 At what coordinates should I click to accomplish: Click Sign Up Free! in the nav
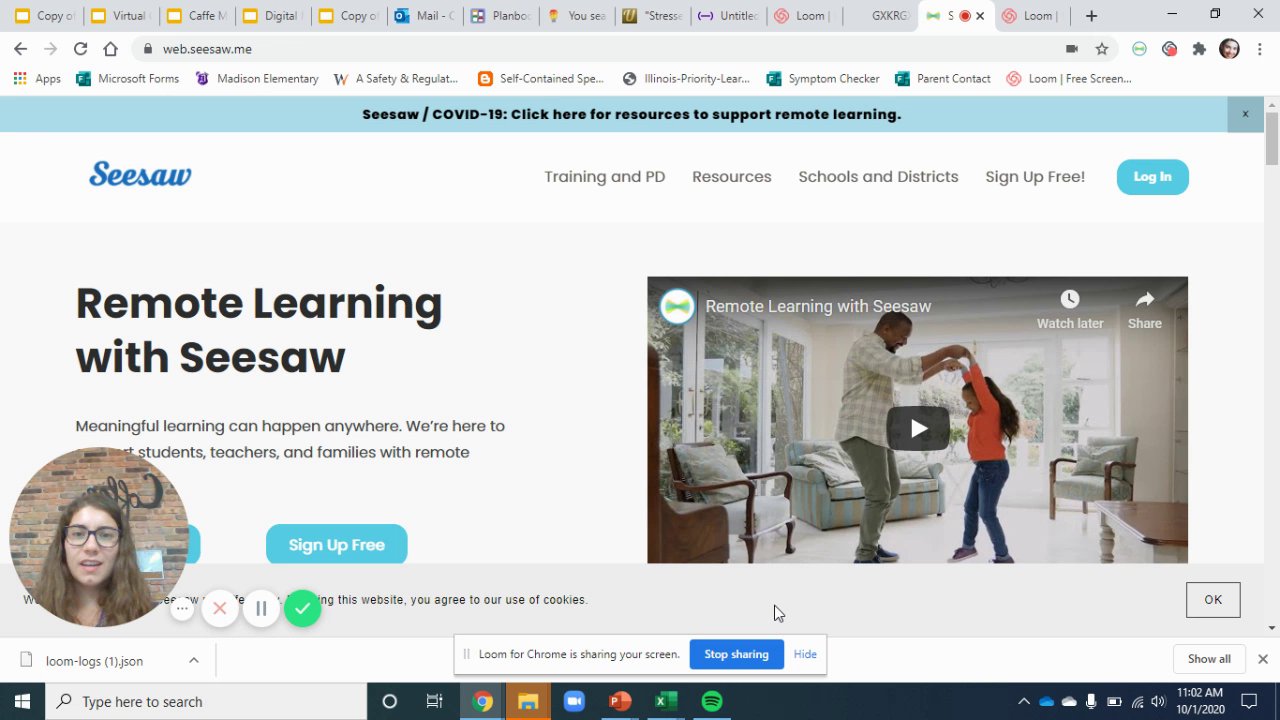tap(1035, 176)
